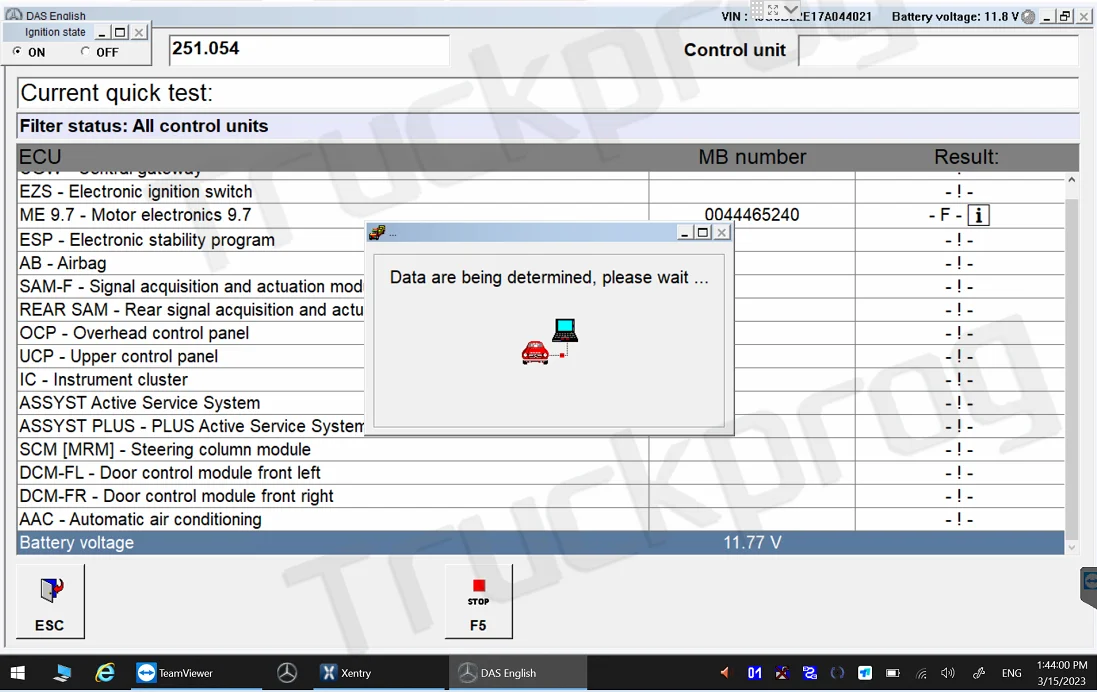This screenshot has height=692, width=1097.
Task: Click the pen/link tray icon
Action: (979, 673)
